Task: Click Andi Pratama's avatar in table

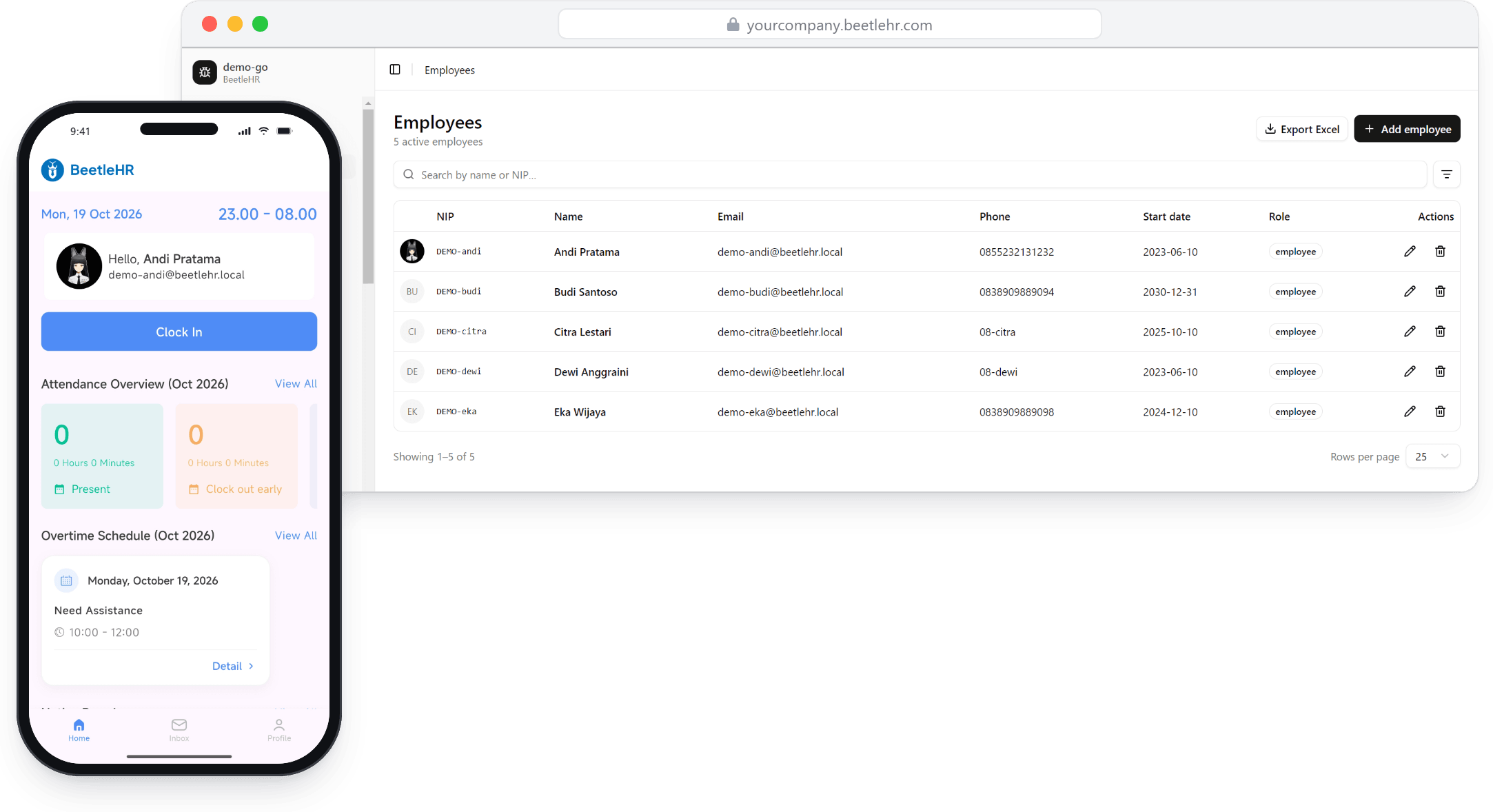Action: pyautogui.click(x=412, y=252)
